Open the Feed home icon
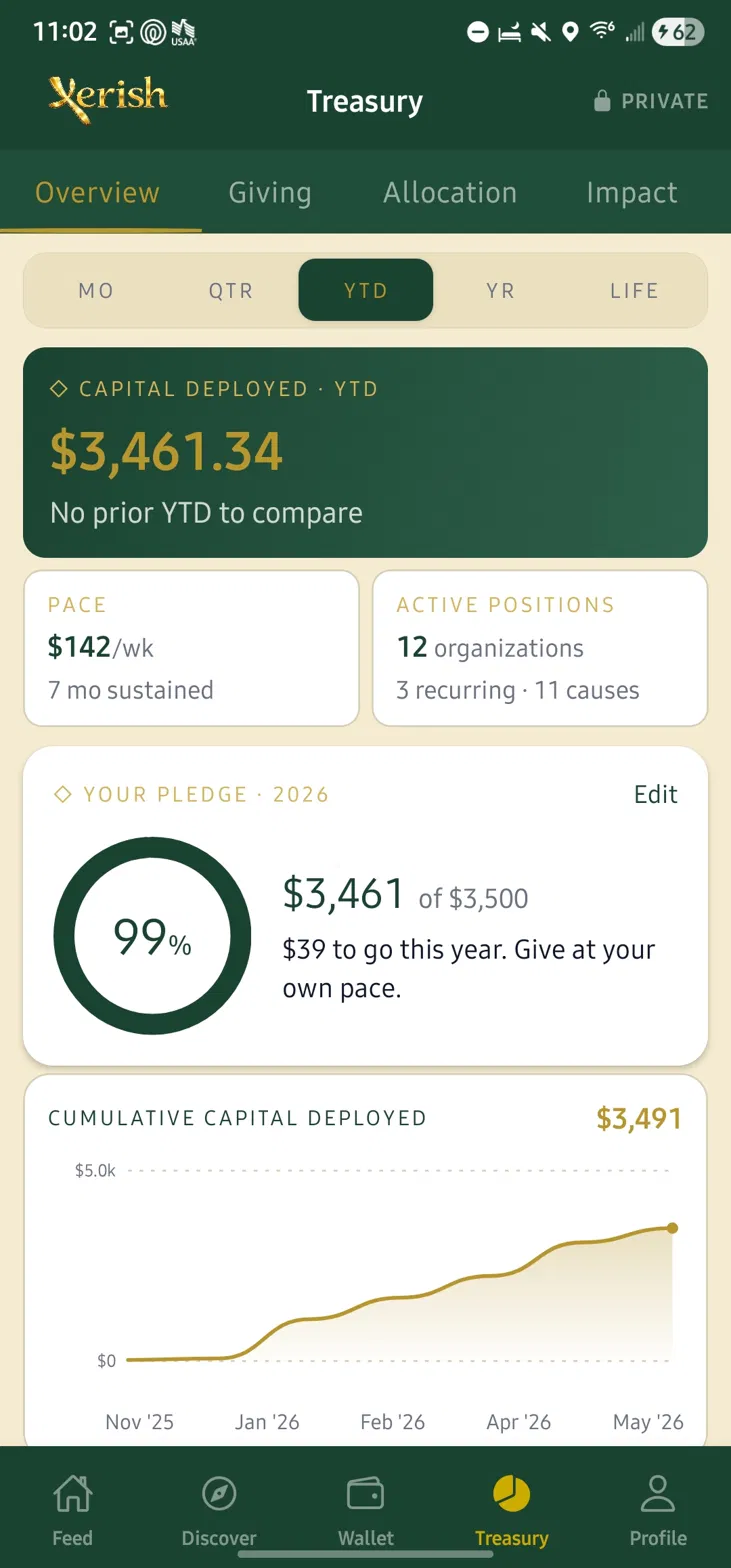This screenshot has height=1568, width=731. click(x=72, y=1494)
